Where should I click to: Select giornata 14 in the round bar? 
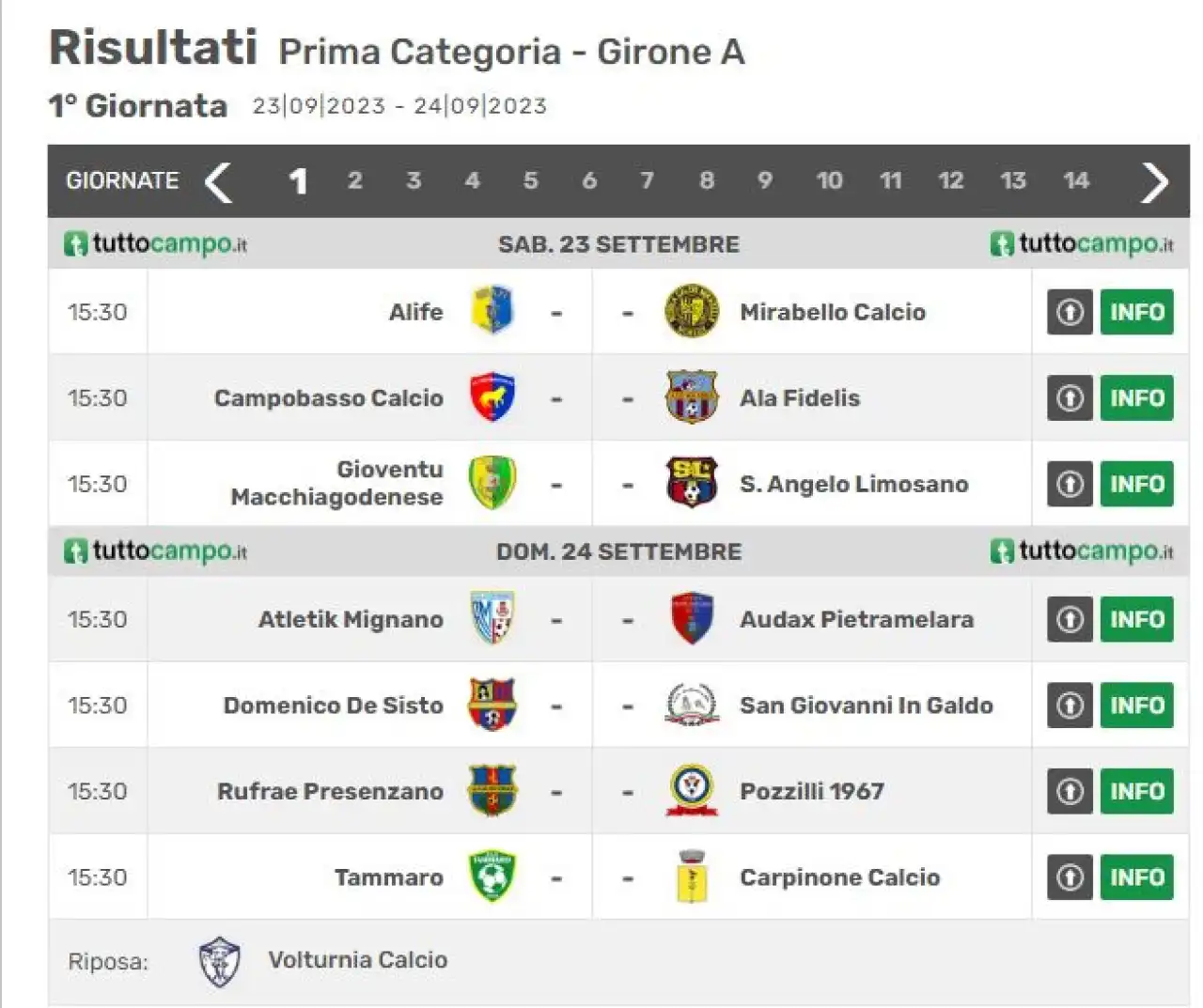1076,180
